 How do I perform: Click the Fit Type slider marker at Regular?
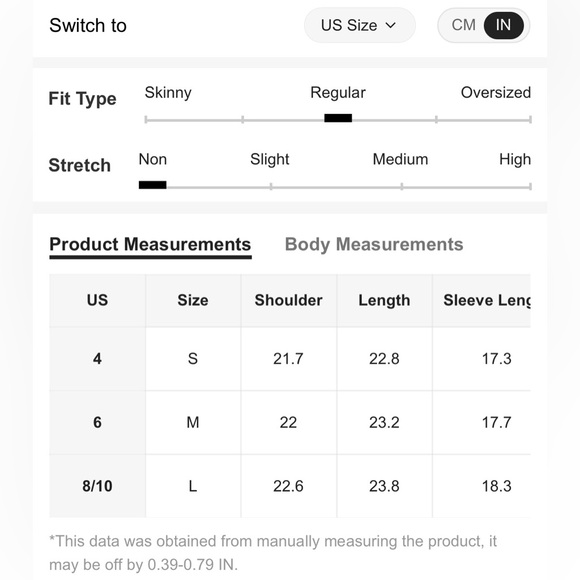[x=338, y=118]
